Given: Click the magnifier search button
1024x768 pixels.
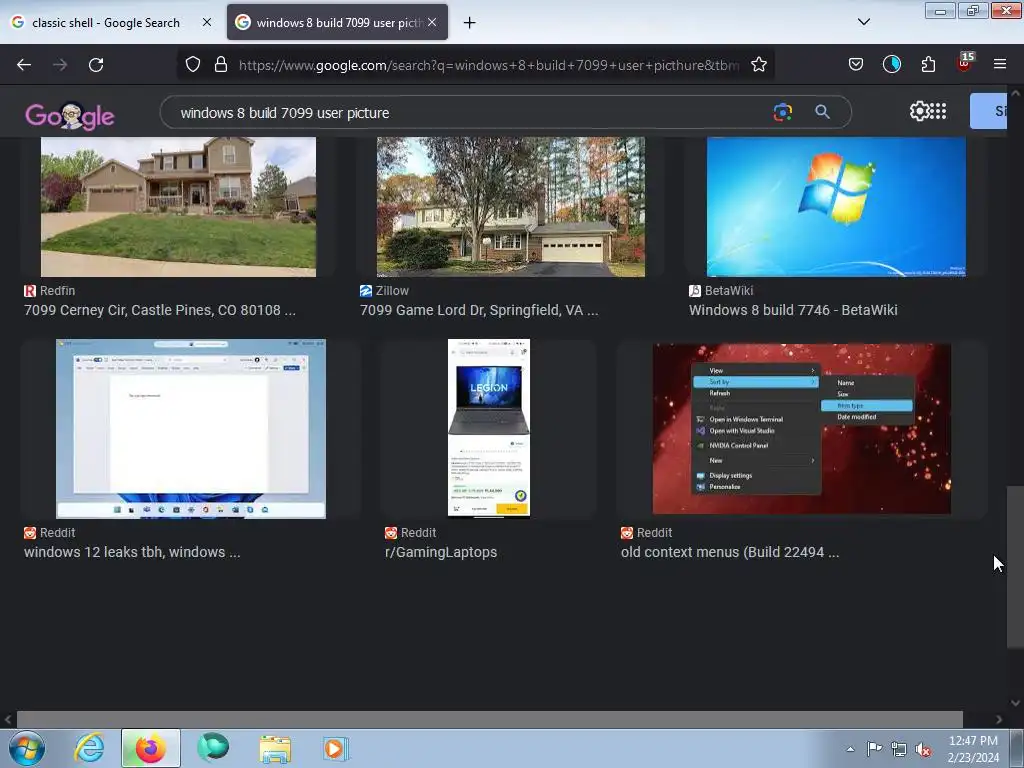Looking at the screenshot, I should tap(822, 112).
